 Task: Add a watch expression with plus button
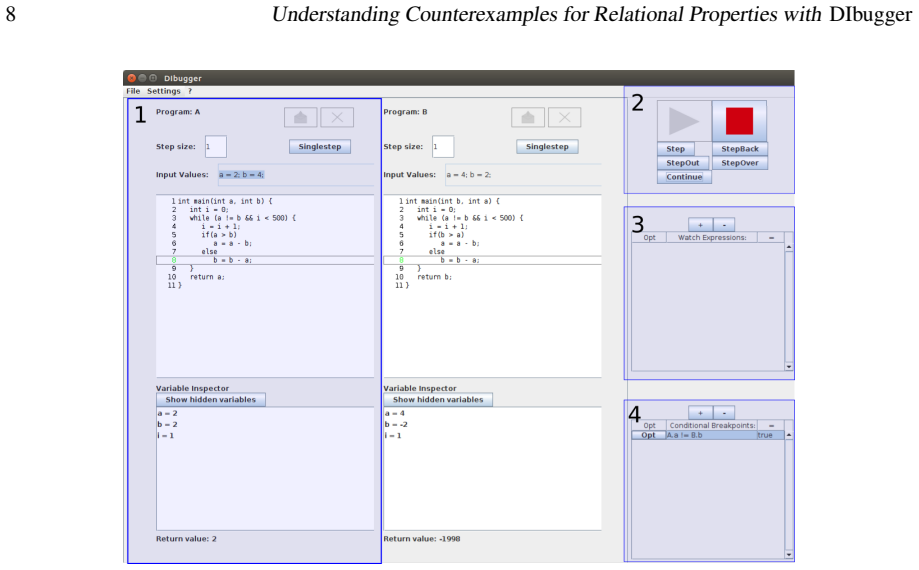700,225
